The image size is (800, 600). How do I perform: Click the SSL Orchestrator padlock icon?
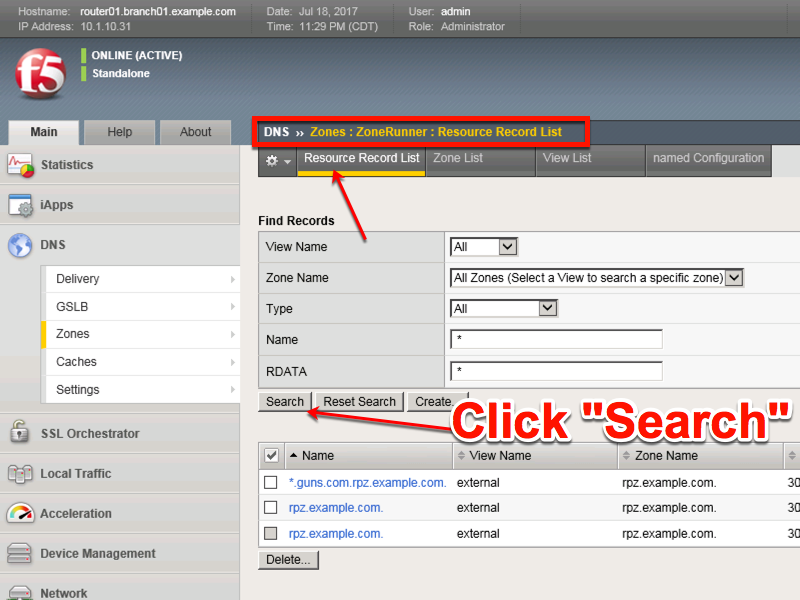click(x=19, y=432)
